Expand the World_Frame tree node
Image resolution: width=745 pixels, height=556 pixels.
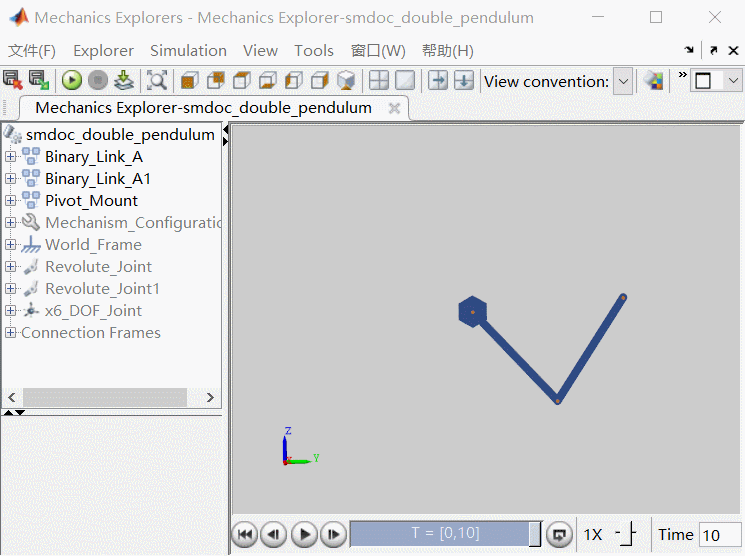point(10,244)
